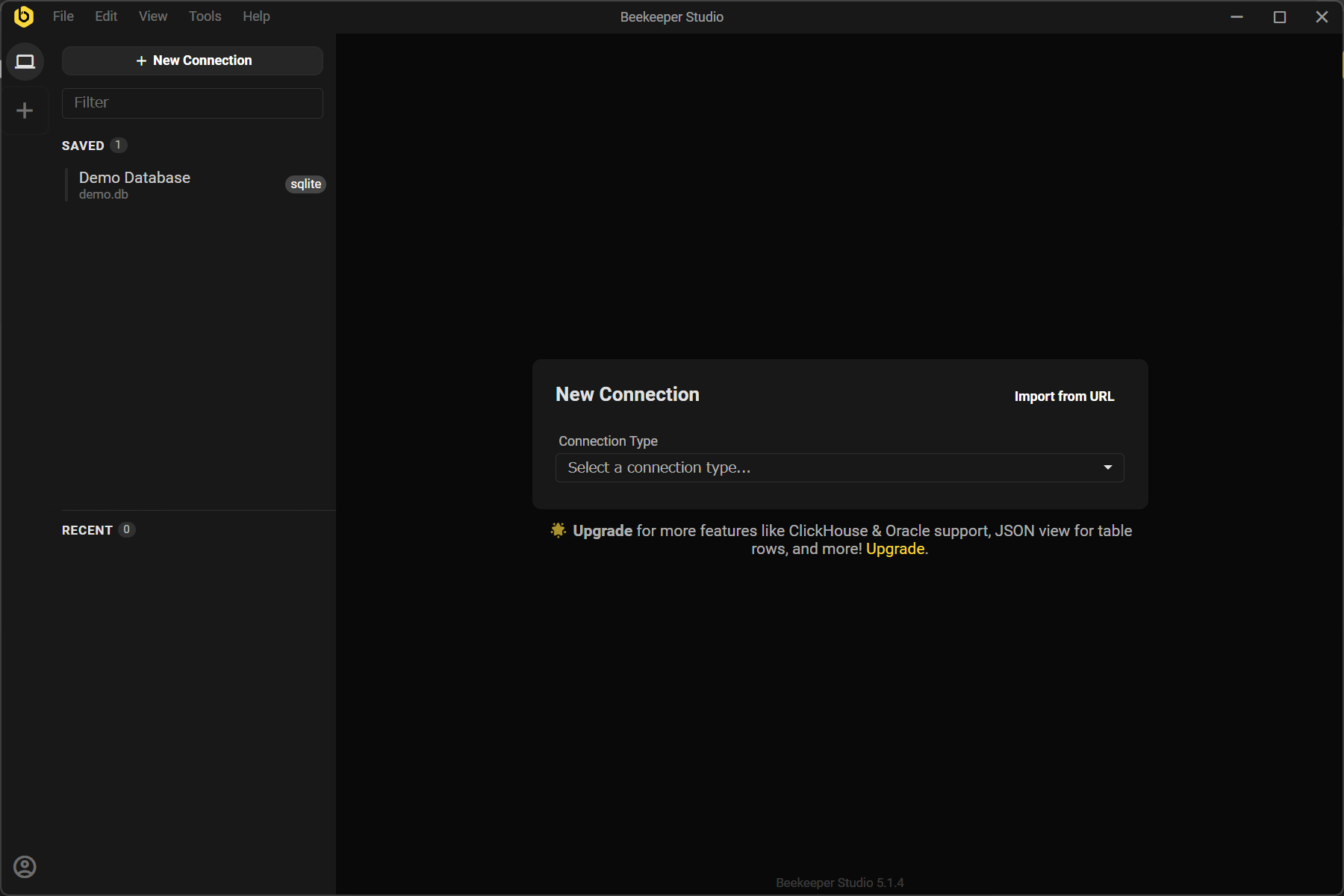The image size is (1344, 896).
Task: Click the Beekeeper Studio 5.1.4 version text
Action: coord(840,883)
